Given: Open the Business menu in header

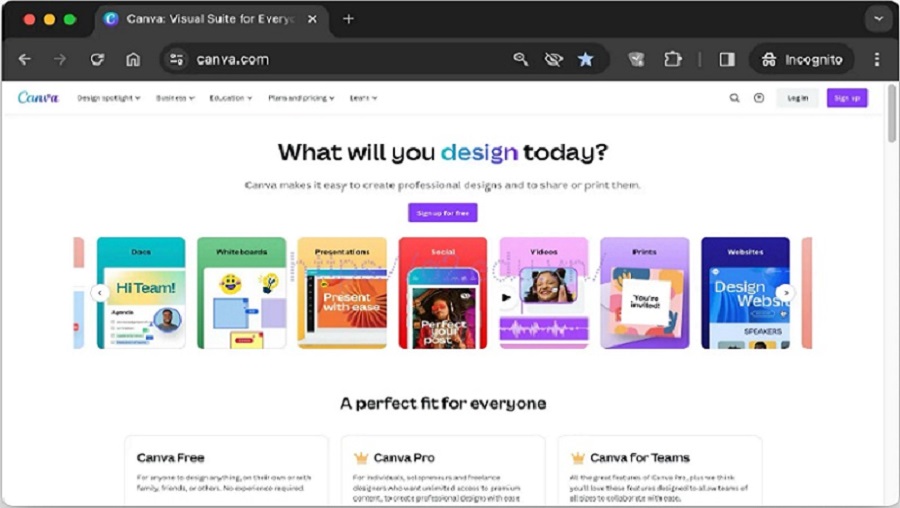Looking at the screenshot, I should point(175,98).
